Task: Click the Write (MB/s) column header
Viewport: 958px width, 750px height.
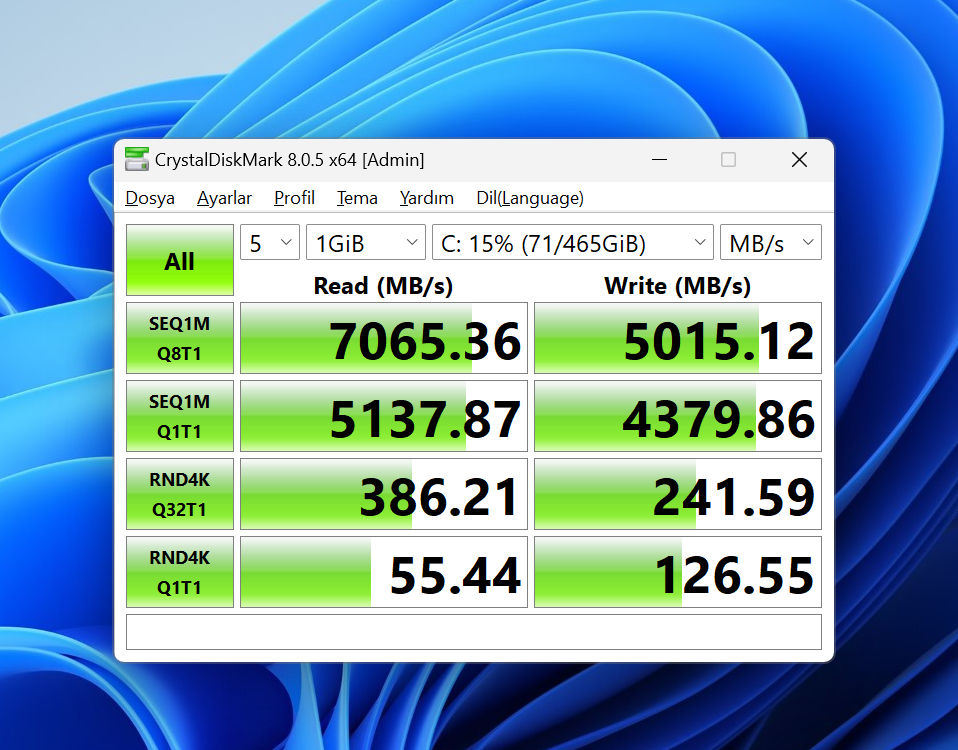Action: click(678, 286)
